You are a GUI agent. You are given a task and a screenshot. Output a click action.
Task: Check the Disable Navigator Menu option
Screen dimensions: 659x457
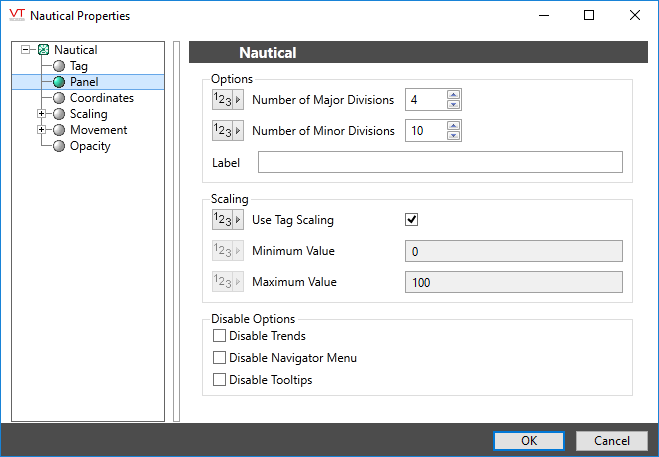click(x=220, y=358)
